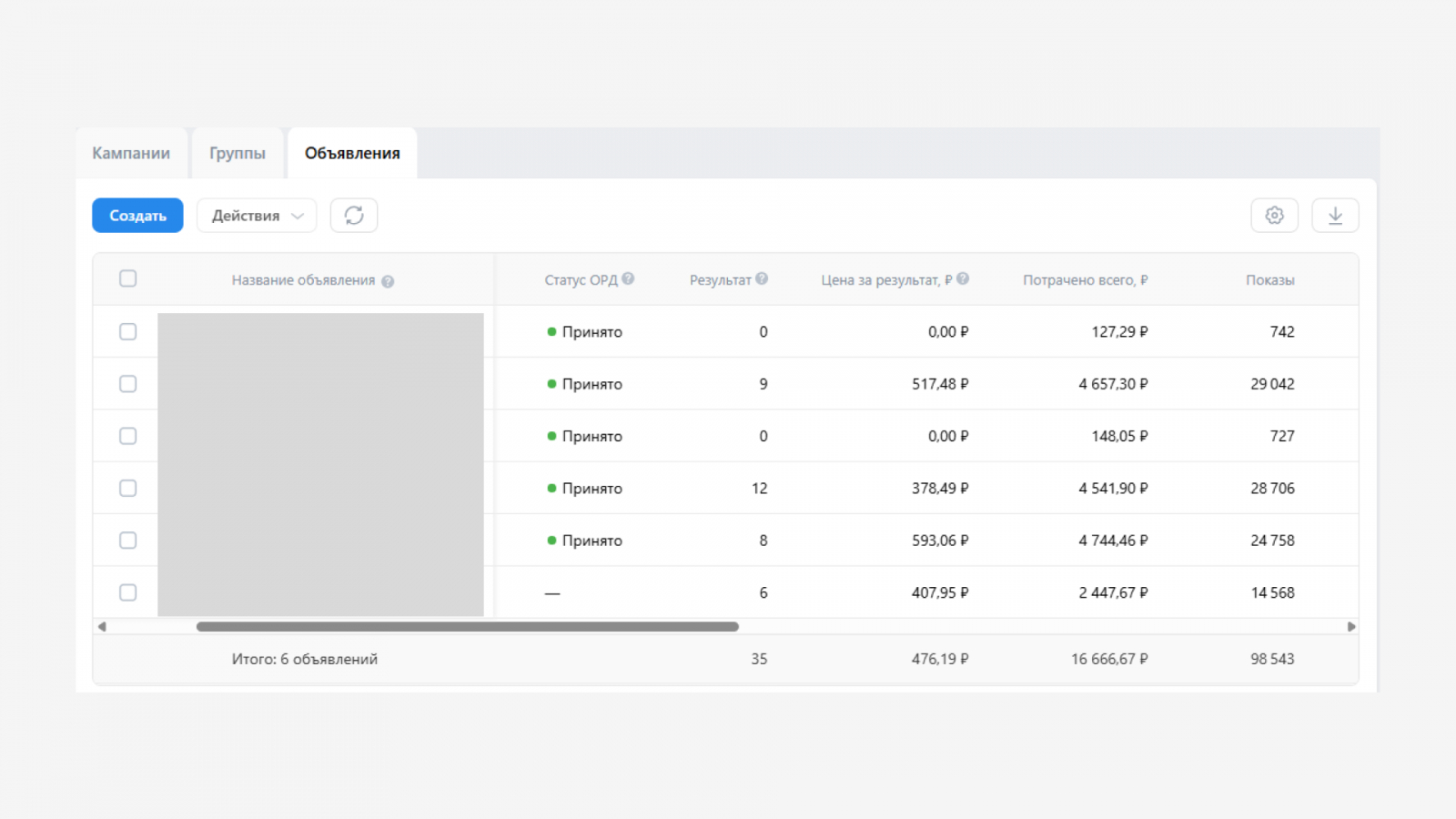
Task: Check the row with 742 impressions
Action: [x=128, y=331]
